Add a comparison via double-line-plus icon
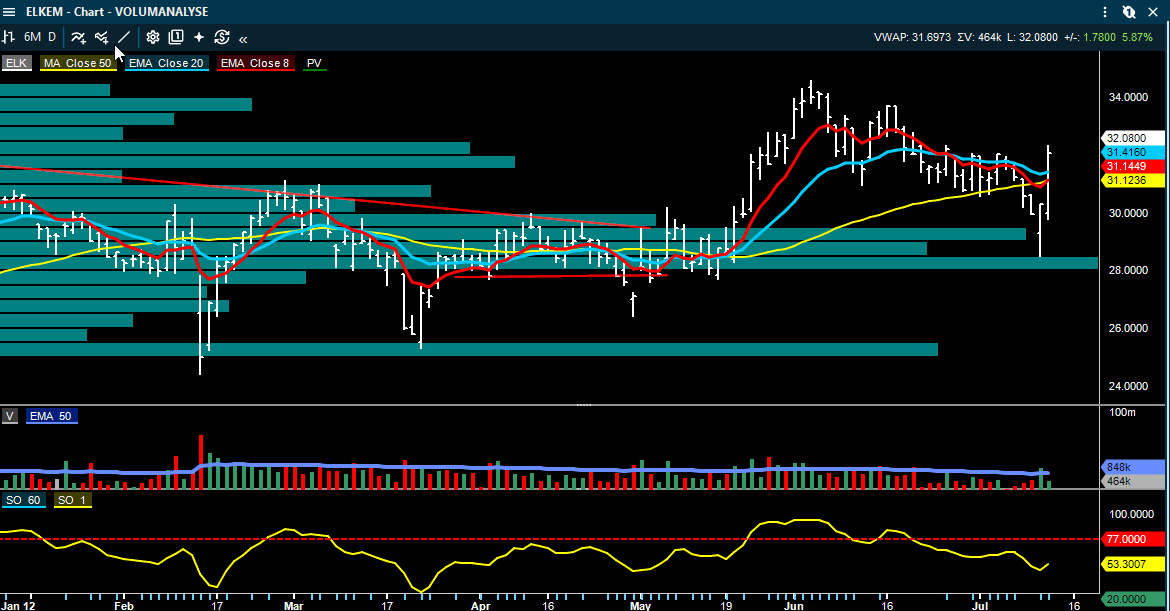The width and height of the screenshot is (1170, 611). pyautogui.click(x=101, y=37)
